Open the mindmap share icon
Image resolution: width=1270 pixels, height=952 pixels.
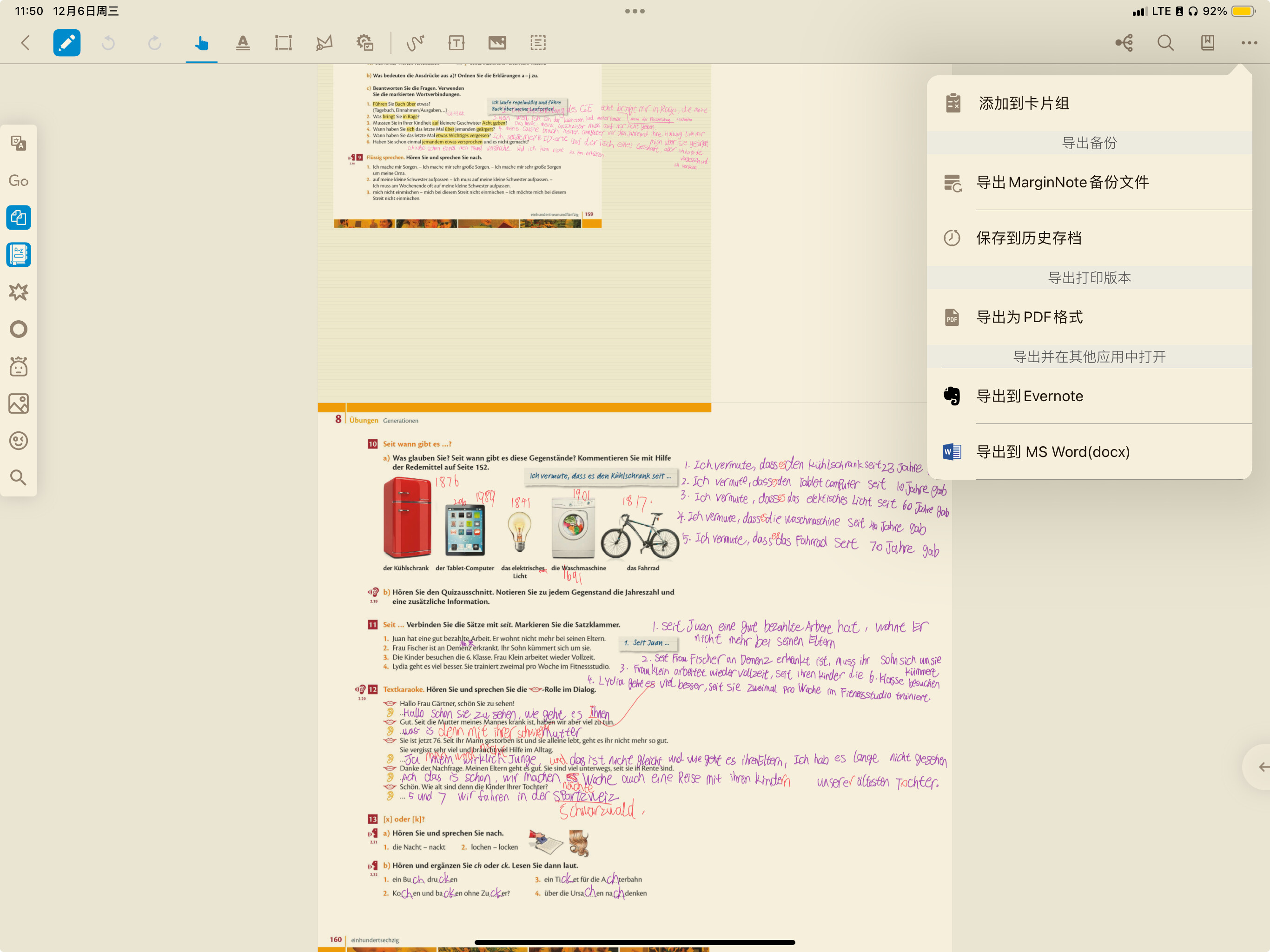1124,42
